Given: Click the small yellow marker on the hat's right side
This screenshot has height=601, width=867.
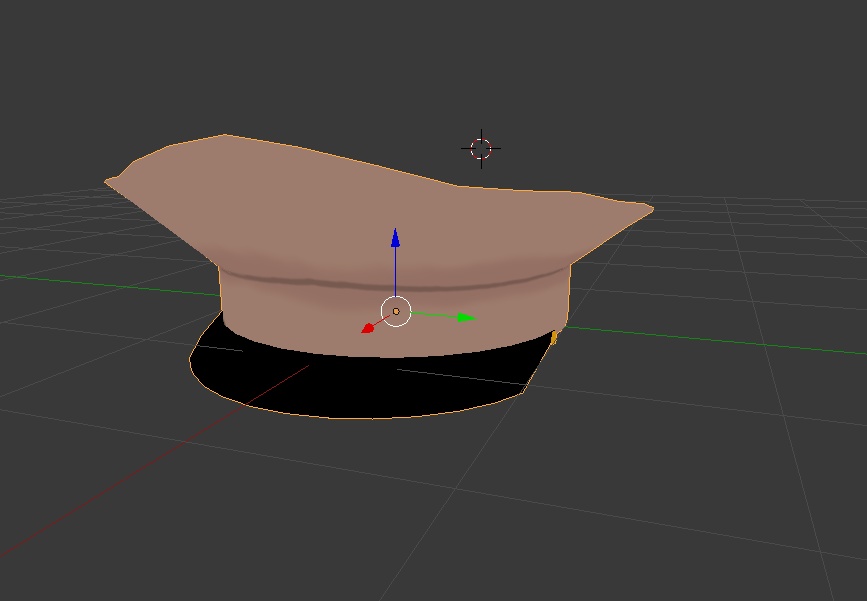Looking at the screenshot, I should click(x=553, y=338).
